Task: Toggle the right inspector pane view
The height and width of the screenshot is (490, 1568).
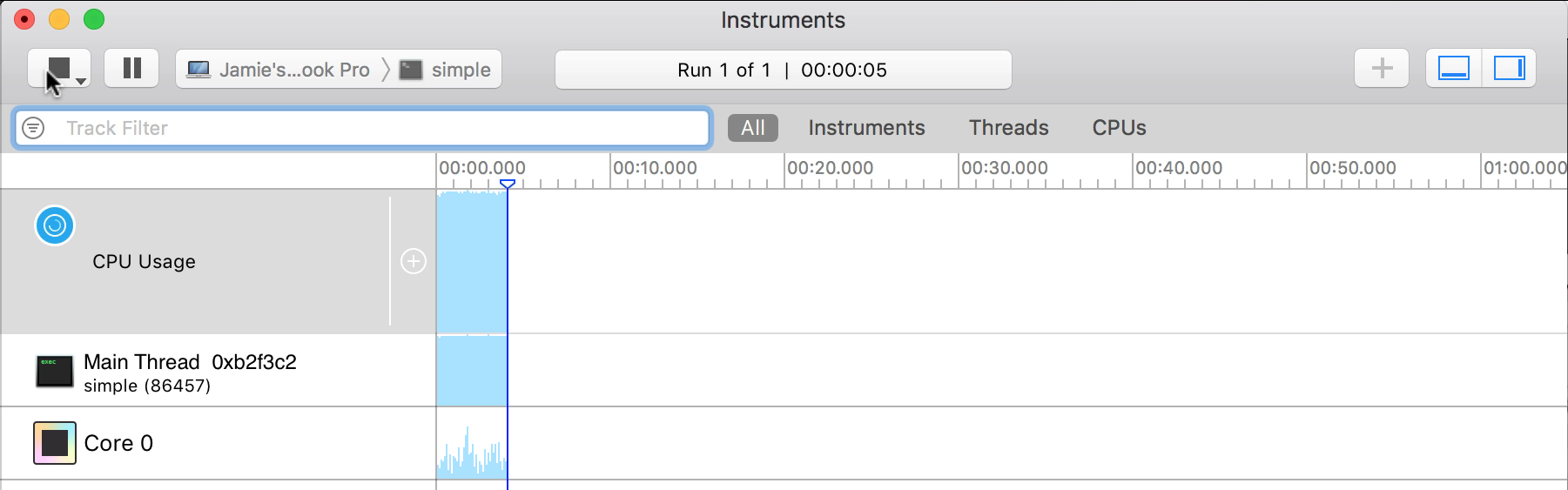Action: [1509, 68]
